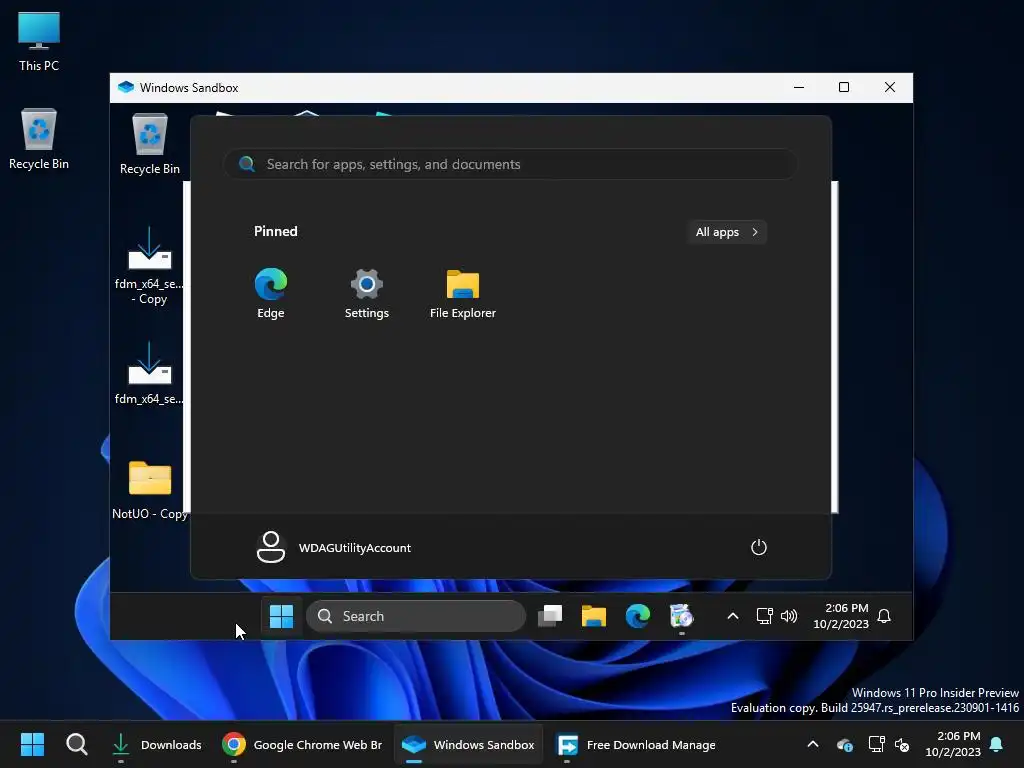Click the power button in the sandbox Start menu
1024x768 pixels.
[758, 547]
